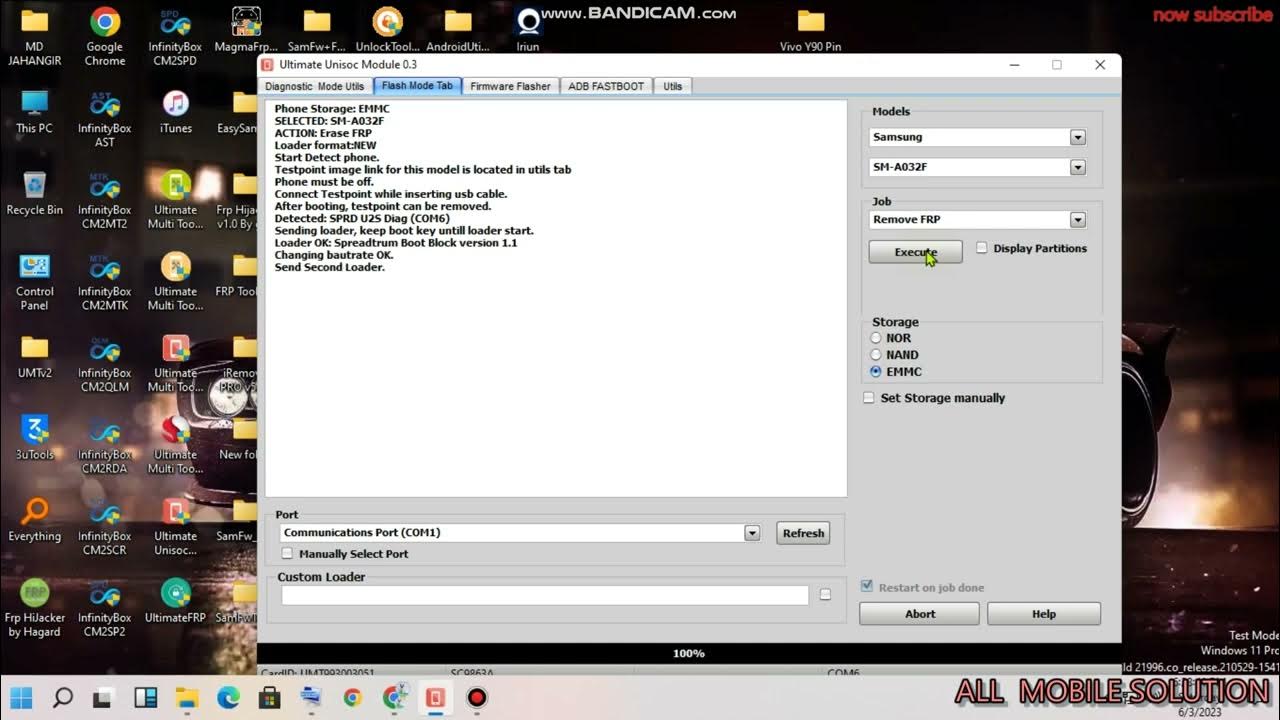Launch InfinityBox AST shortcut
This screenshot has height=720, width=1280.
pos(105,119)
